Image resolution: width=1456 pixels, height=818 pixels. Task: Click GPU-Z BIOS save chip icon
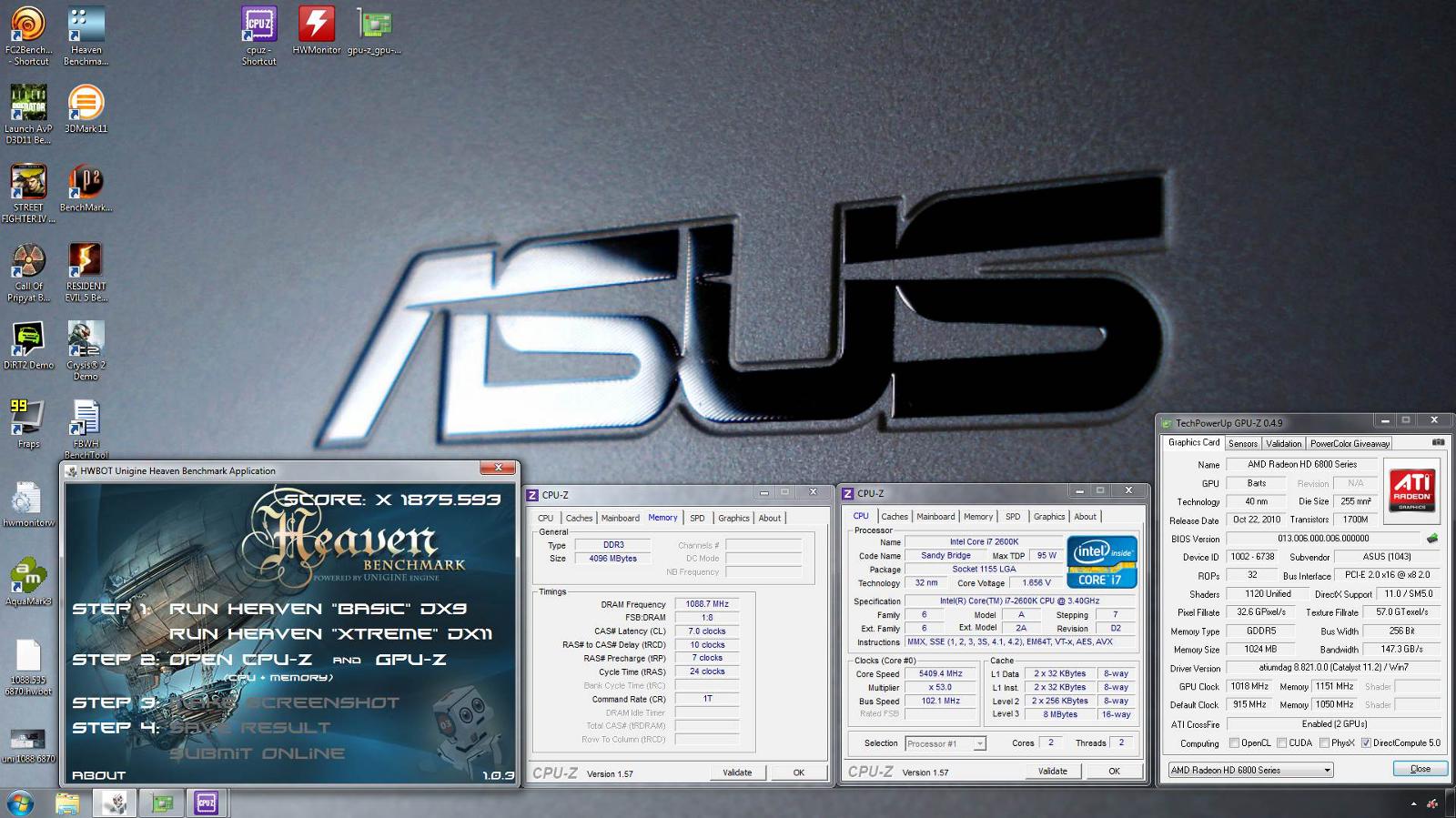[x=1431, y=539]
